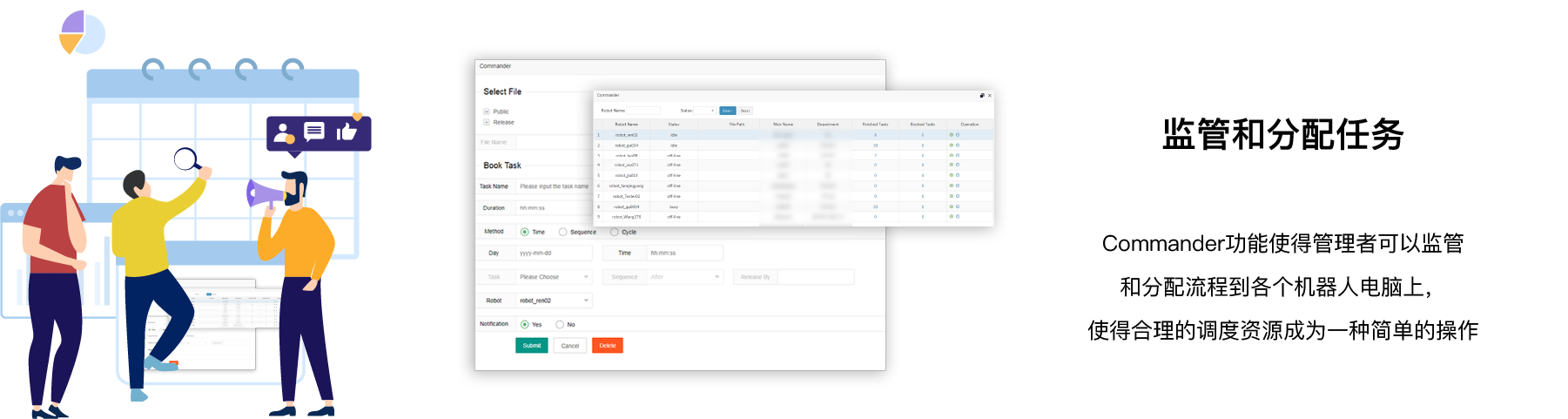
Task: Close the Commander robot list popup
Action: [989, 95]
